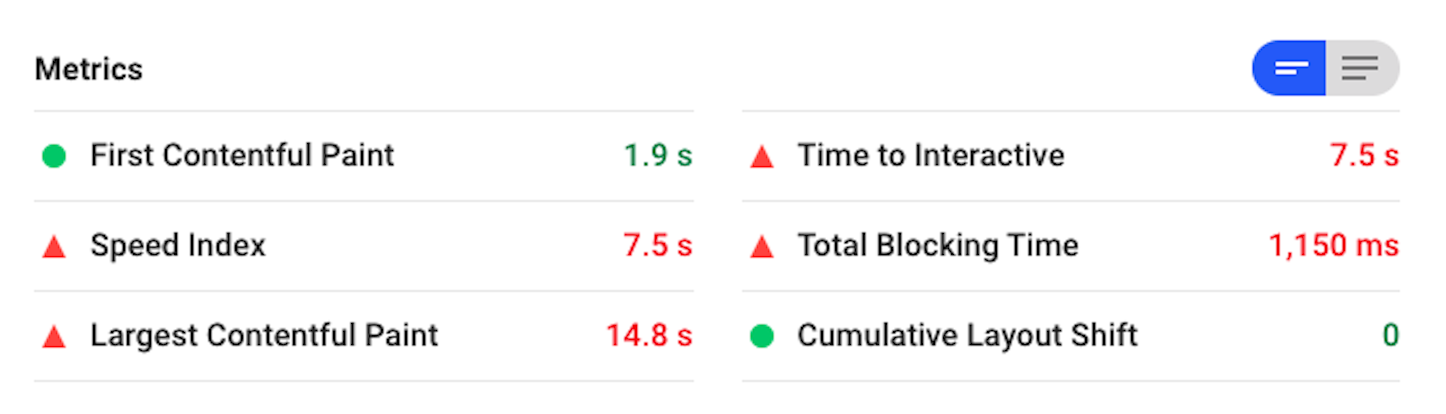Select the Total Blocking Time label
Screen dimensions: 1446x414
point(937,246)
